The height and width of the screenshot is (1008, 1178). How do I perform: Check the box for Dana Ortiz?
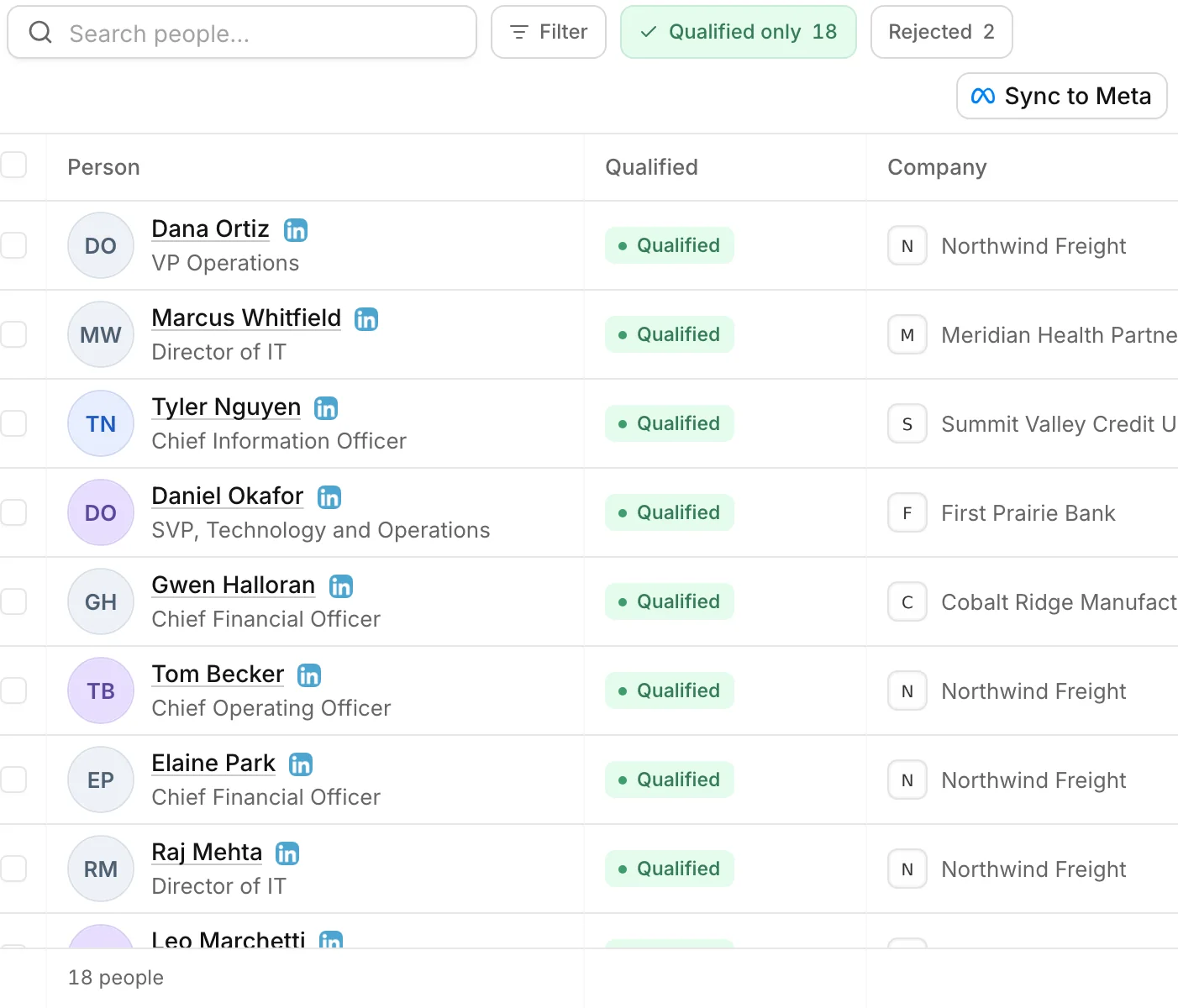(x=13, y=245)
